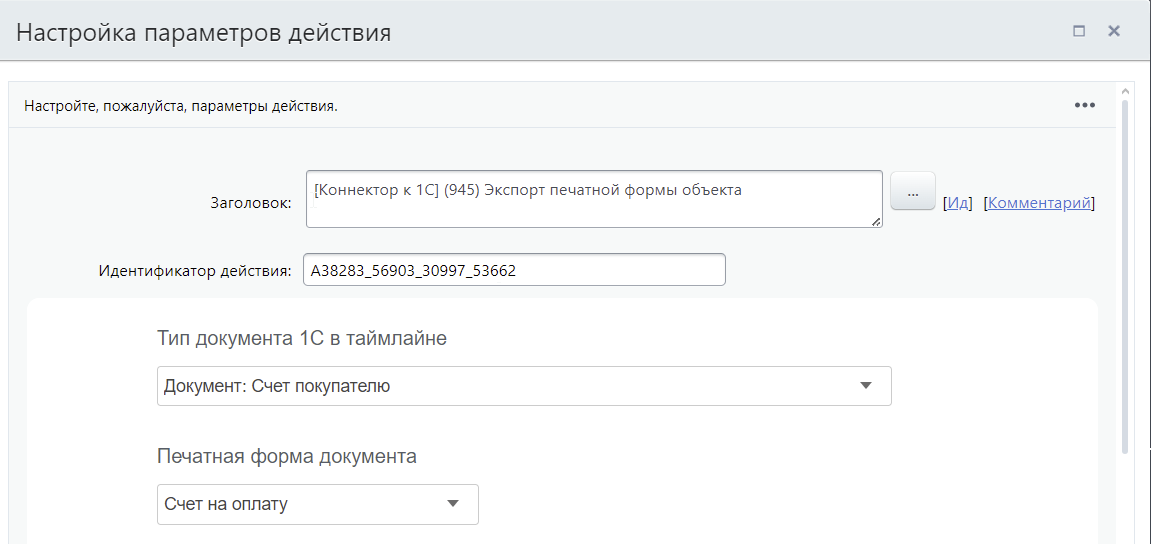Click the 'Тип документа 1С в таймлайне' heading

click(x=302, y=338)
